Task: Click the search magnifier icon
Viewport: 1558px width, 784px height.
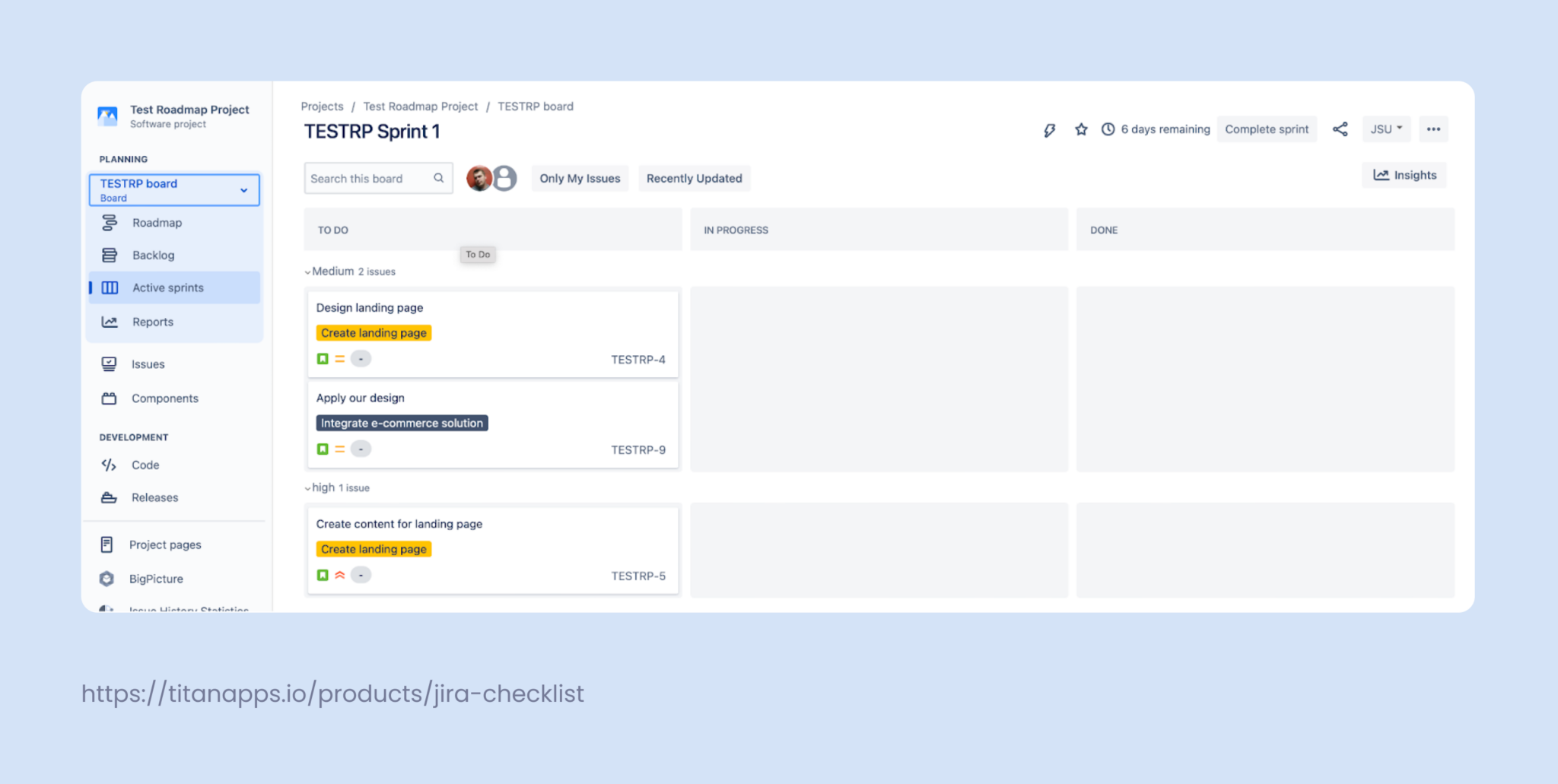Action: point(439,178)
